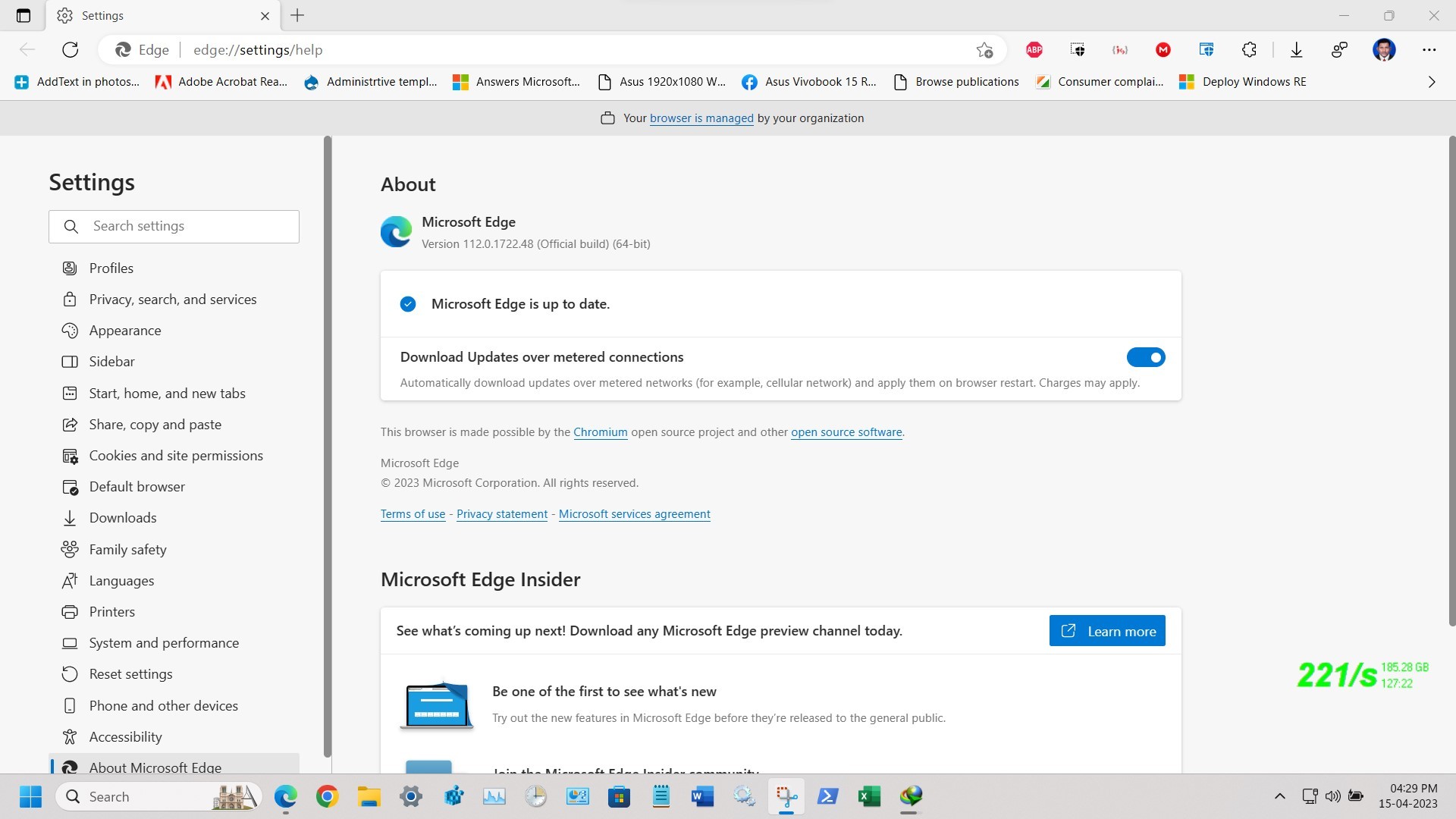Click the browser refresh icon
The width and height of the screenshot is (1456, 819).
point(71,50)
